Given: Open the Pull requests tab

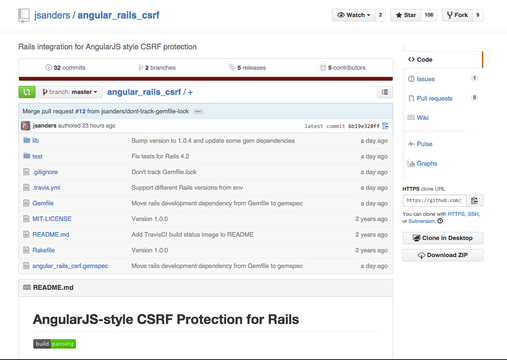Looking at the screenshot, I should coord(435,99).
